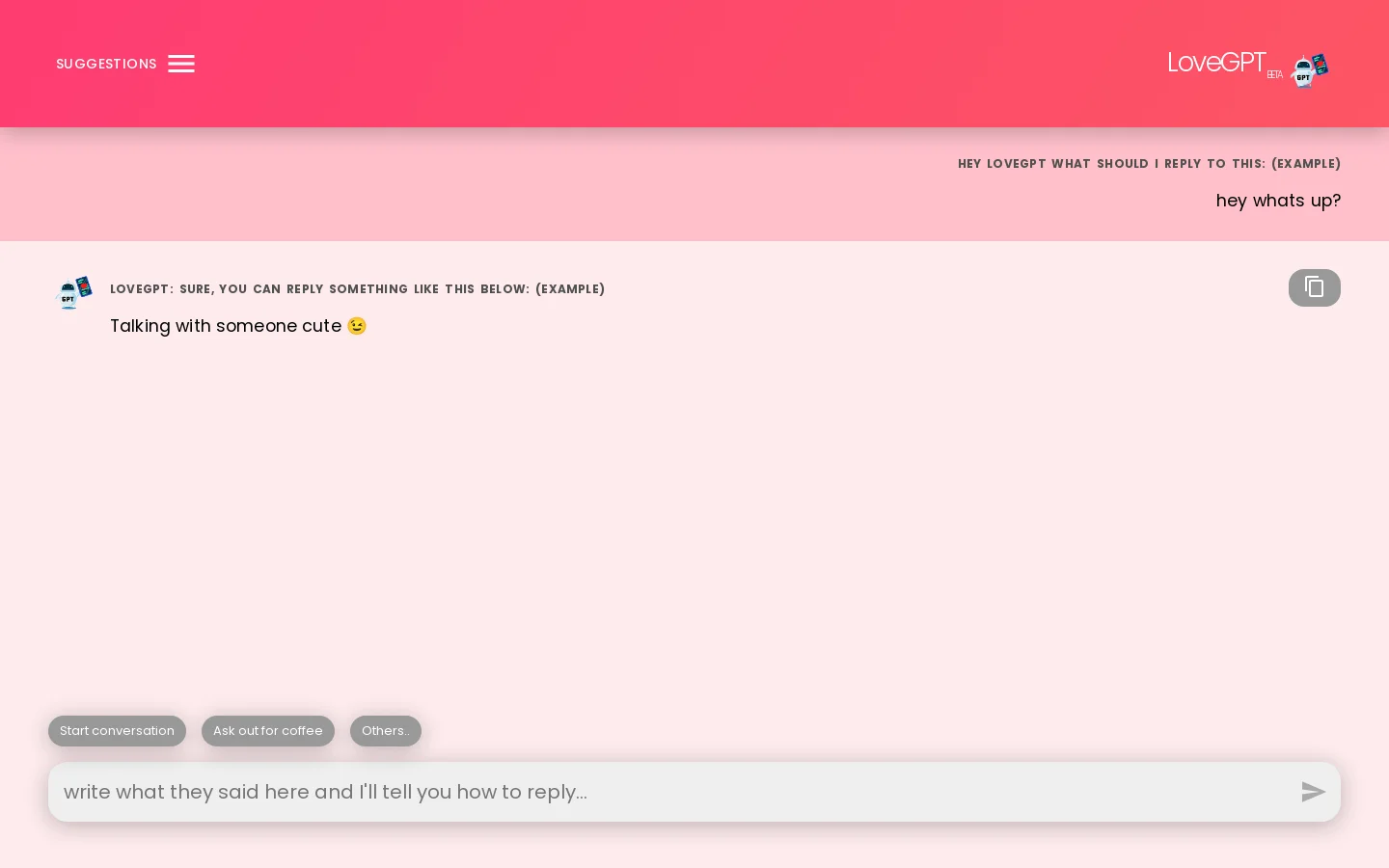The image size is (1389, 868).
Task: Click the 'hey whats up?' example message
Action: pos(1278,201)
